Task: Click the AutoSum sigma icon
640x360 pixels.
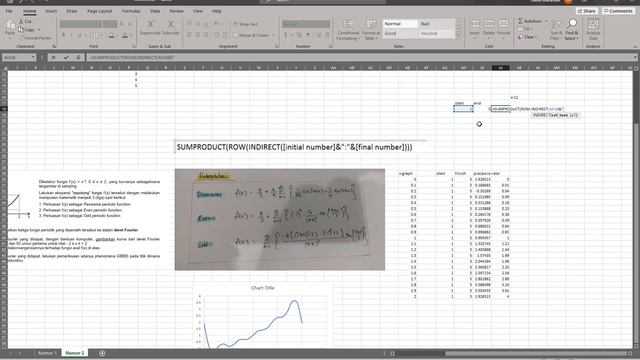Action: pos(521,21)
